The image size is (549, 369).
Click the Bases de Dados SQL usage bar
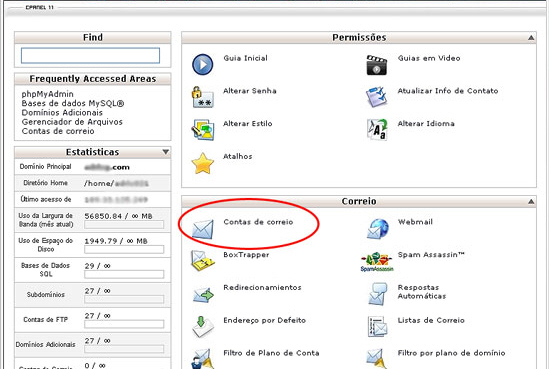pyautogui.click(x=124, y=274)
